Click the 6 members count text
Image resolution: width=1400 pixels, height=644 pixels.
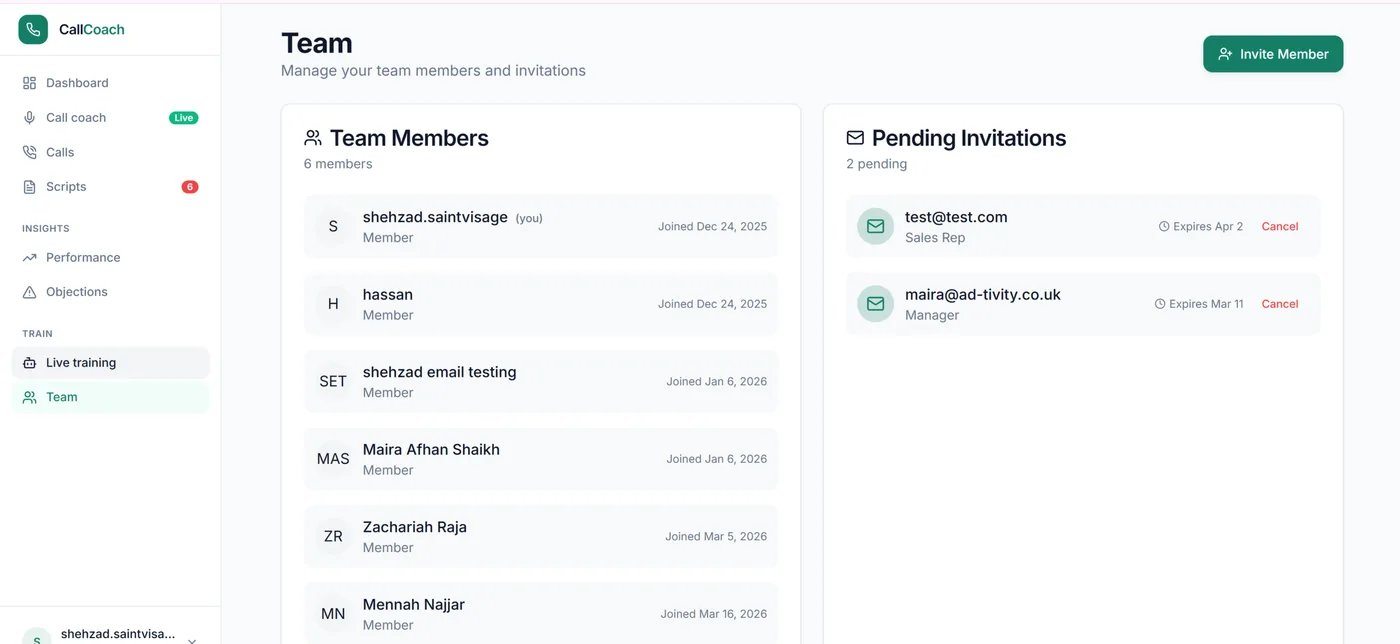click(338, 164)
